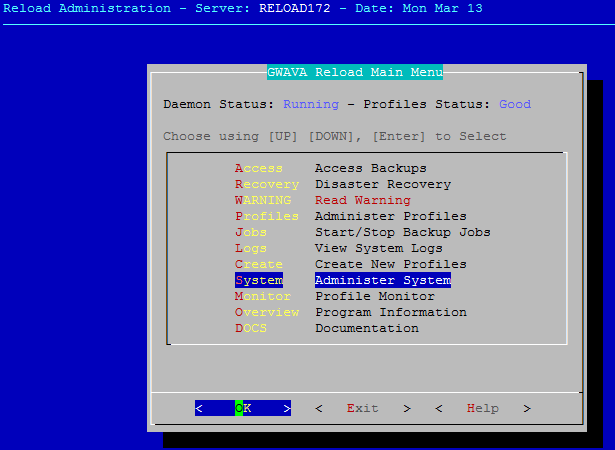Click the server name RELOAD172

pyautogui.click(x=295, y=8)
